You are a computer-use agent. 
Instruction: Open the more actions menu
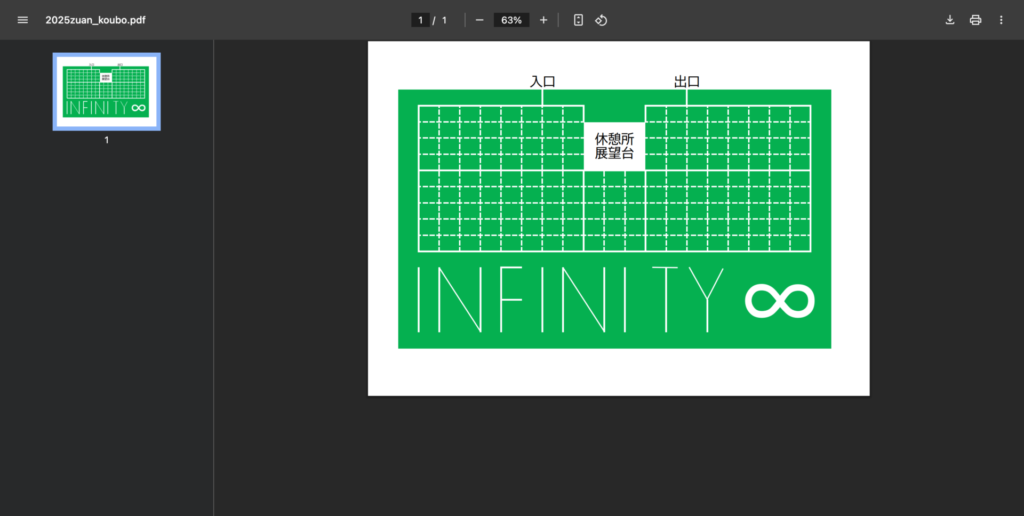click(1001, 20)
